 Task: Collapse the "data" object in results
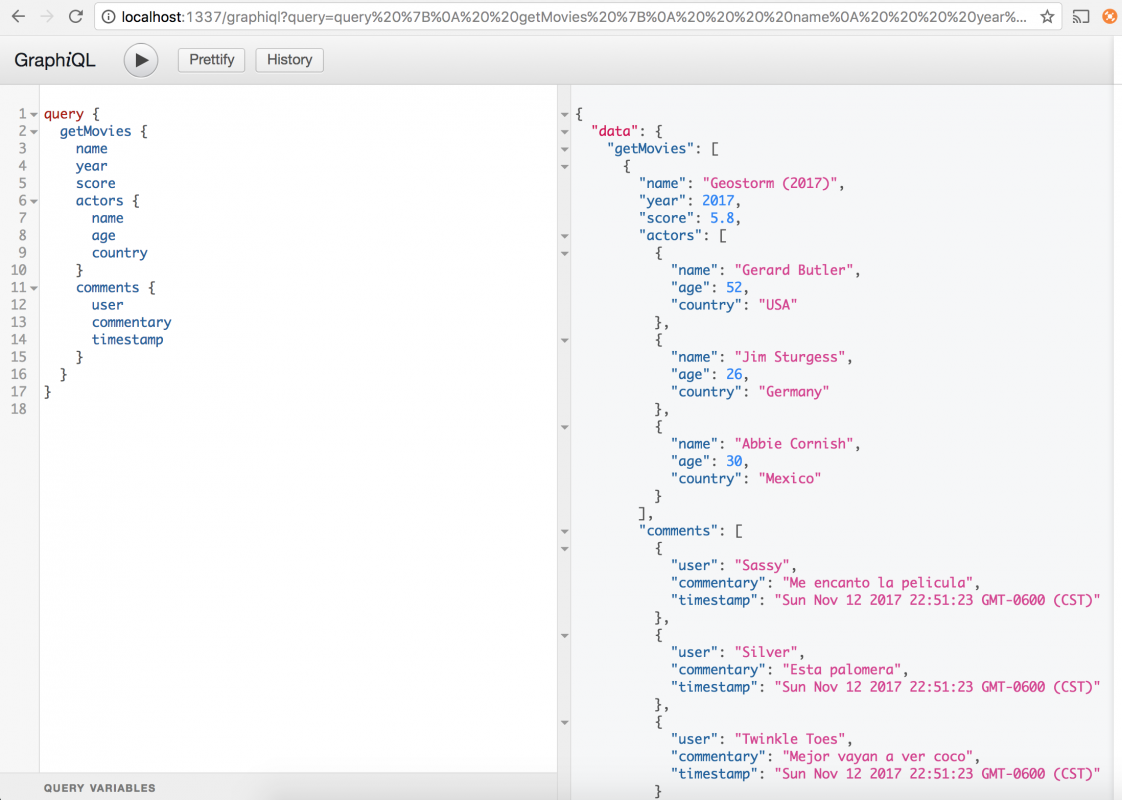click(x=565, y=132)
